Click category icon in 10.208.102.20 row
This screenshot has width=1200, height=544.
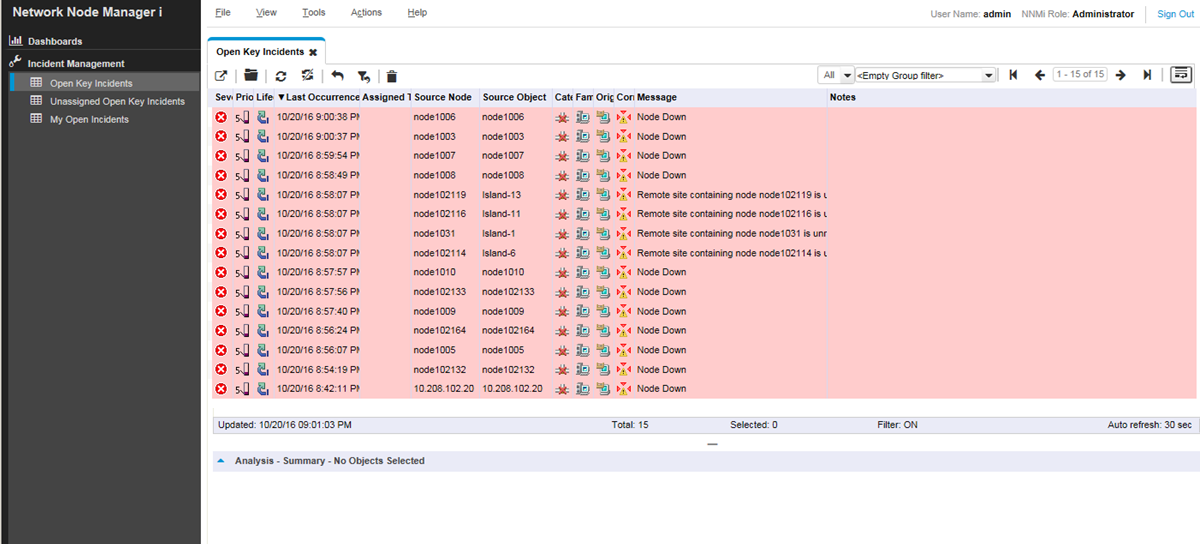(x=563, y=388)
